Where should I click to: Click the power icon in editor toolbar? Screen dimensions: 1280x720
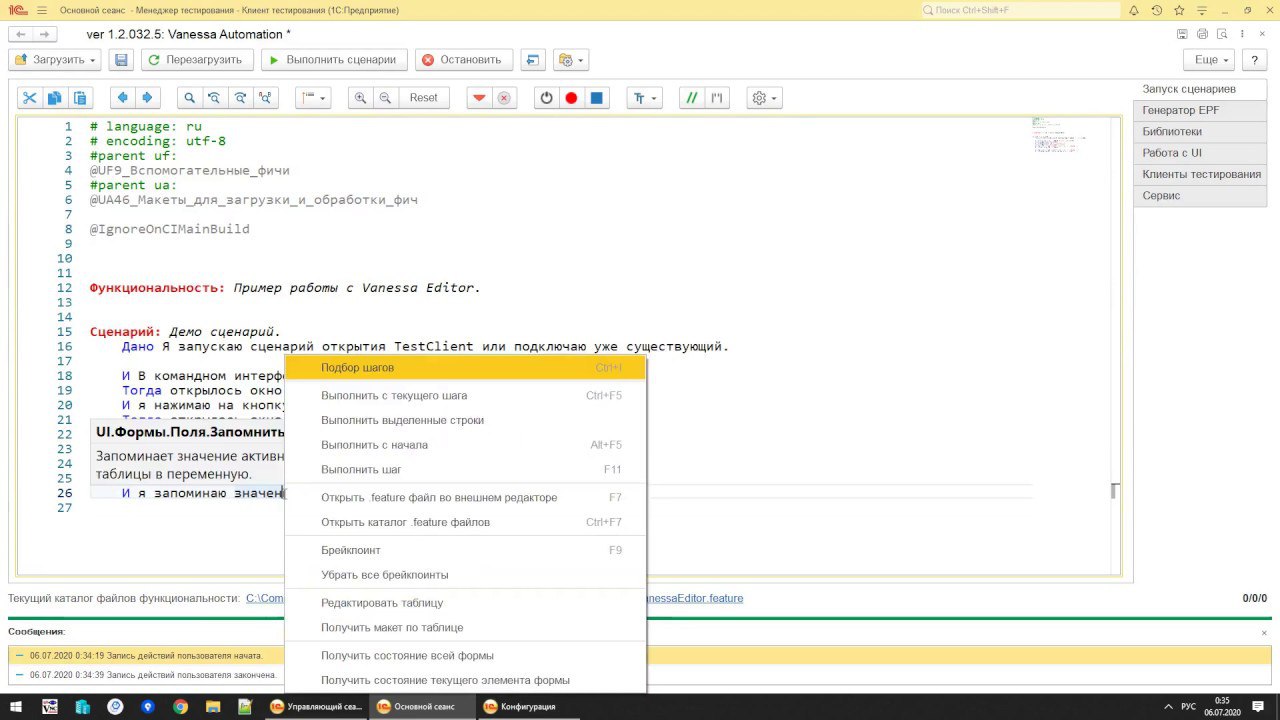pos(546,98)
